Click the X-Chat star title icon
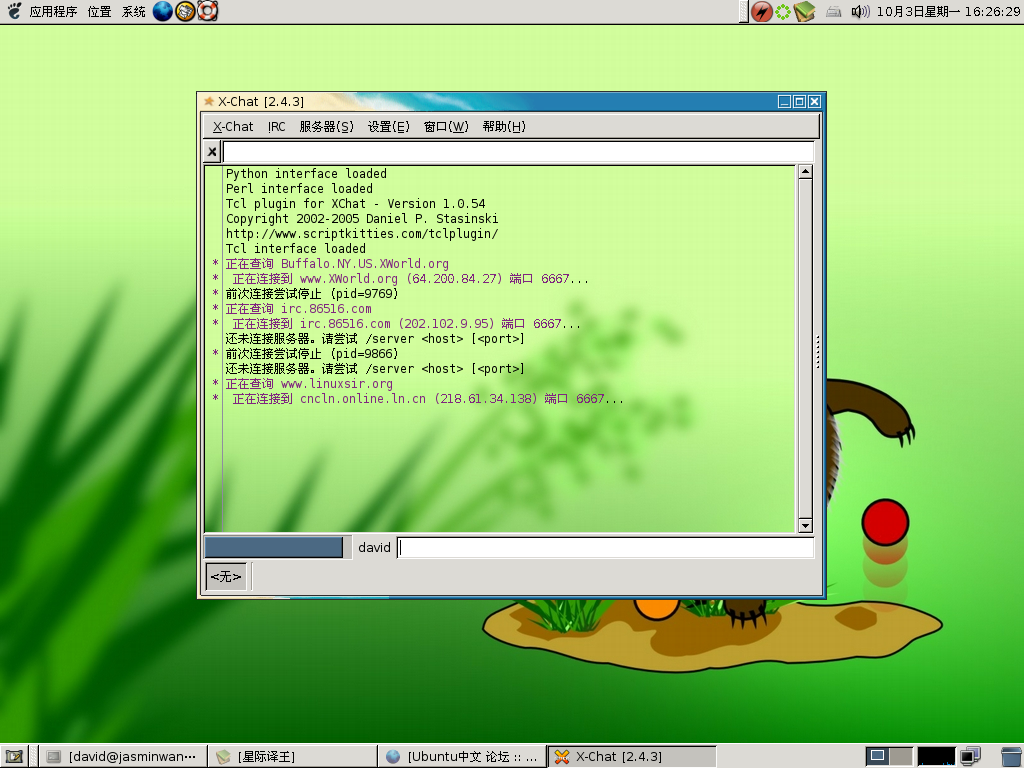This screenshot has width=1024, height=768. click(x=209, y=101)
